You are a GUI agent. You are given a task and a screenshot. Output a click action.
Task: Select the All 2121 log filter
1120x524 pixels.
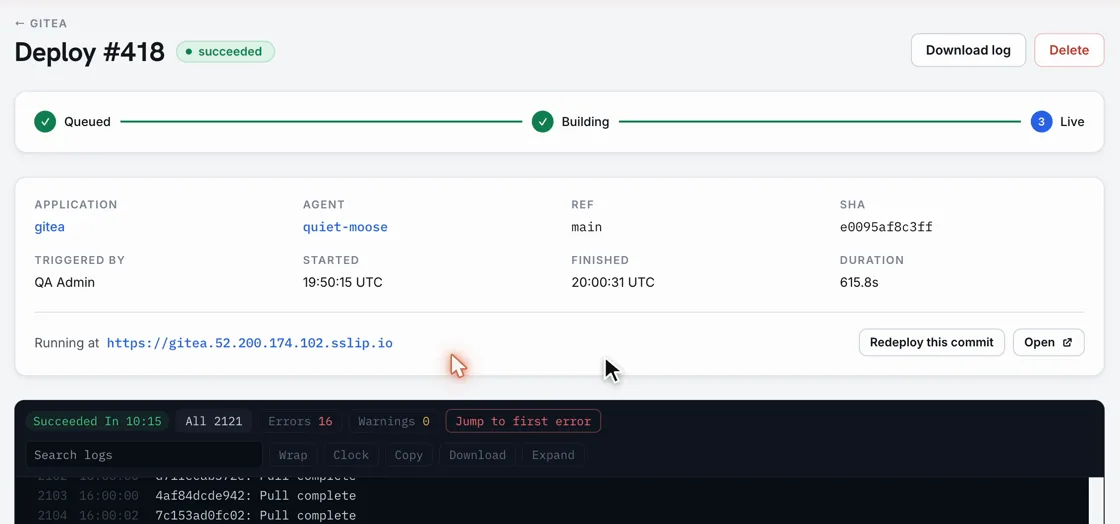[214, 421]
